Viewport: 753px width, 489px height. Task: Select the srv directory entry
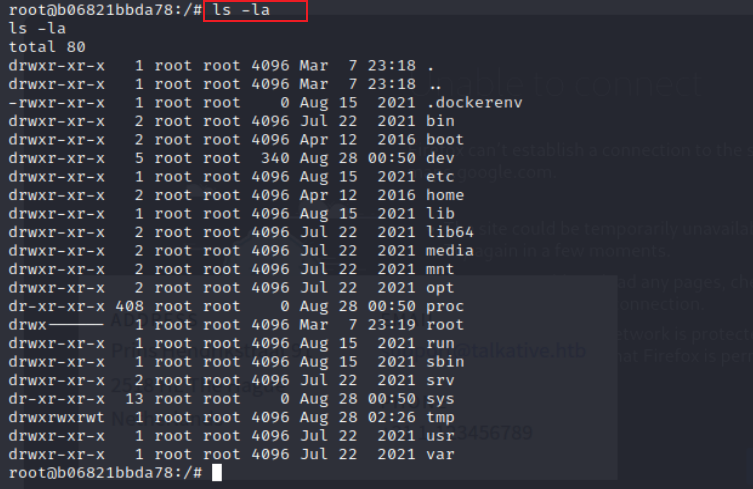coord(439,380)
